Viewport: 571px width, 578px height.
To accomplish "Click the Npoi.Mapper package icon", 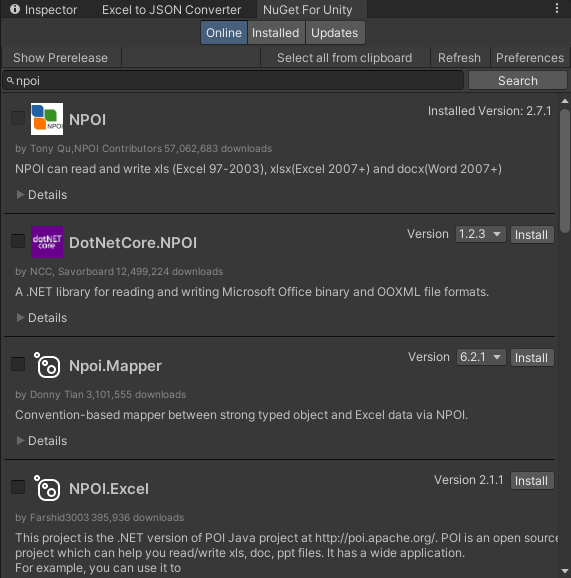I will 47,365.
